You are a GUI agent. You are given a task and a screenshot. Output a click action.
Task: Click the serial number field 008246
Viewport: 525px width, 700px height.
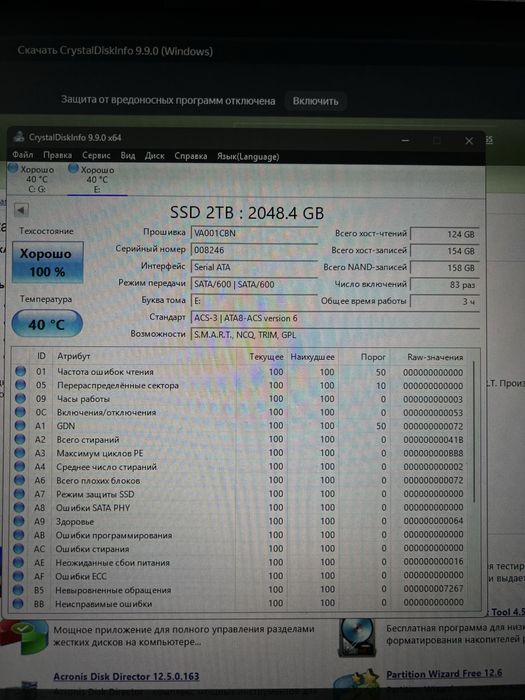pos(254,250)
